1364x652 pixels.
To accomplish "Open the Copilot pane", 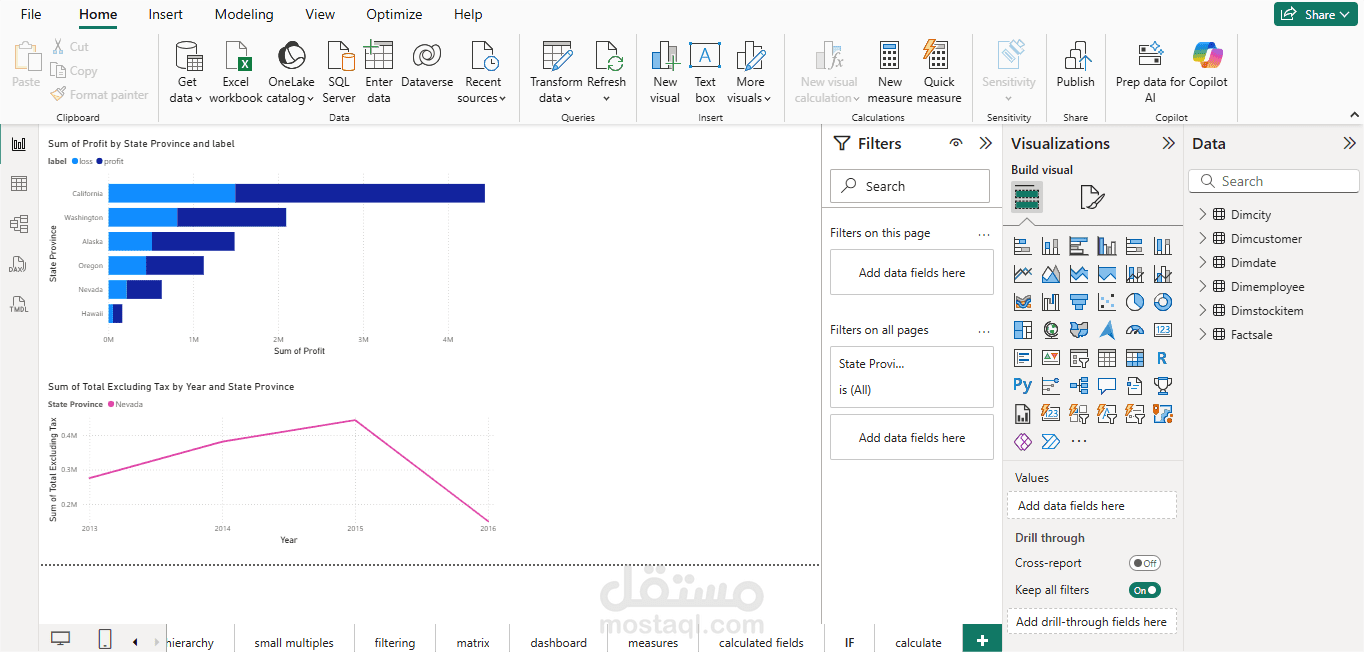I will coord(1208,66).
